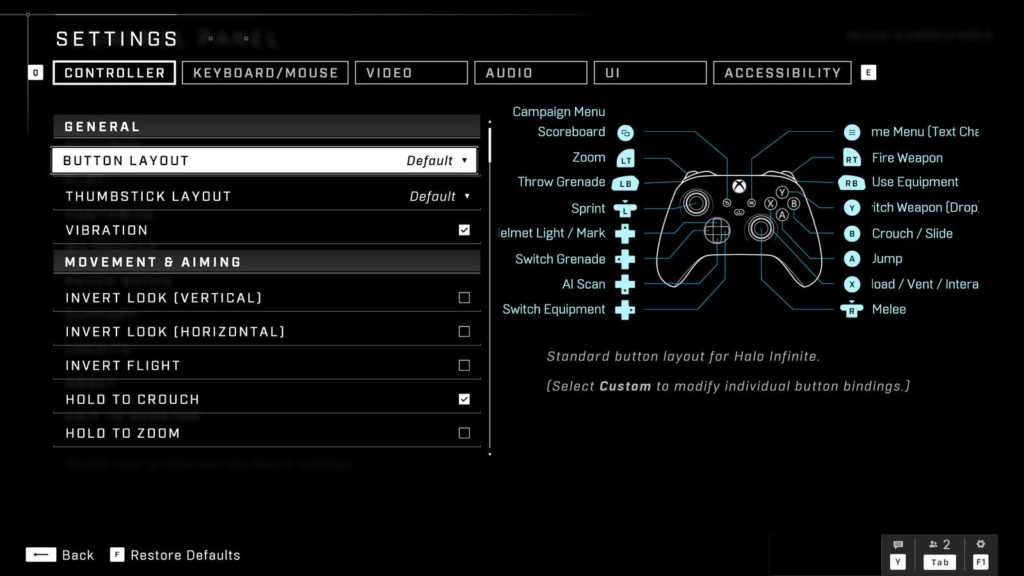
Task: Uncheck the Hold to Crouch option
Action: point(464,399)
